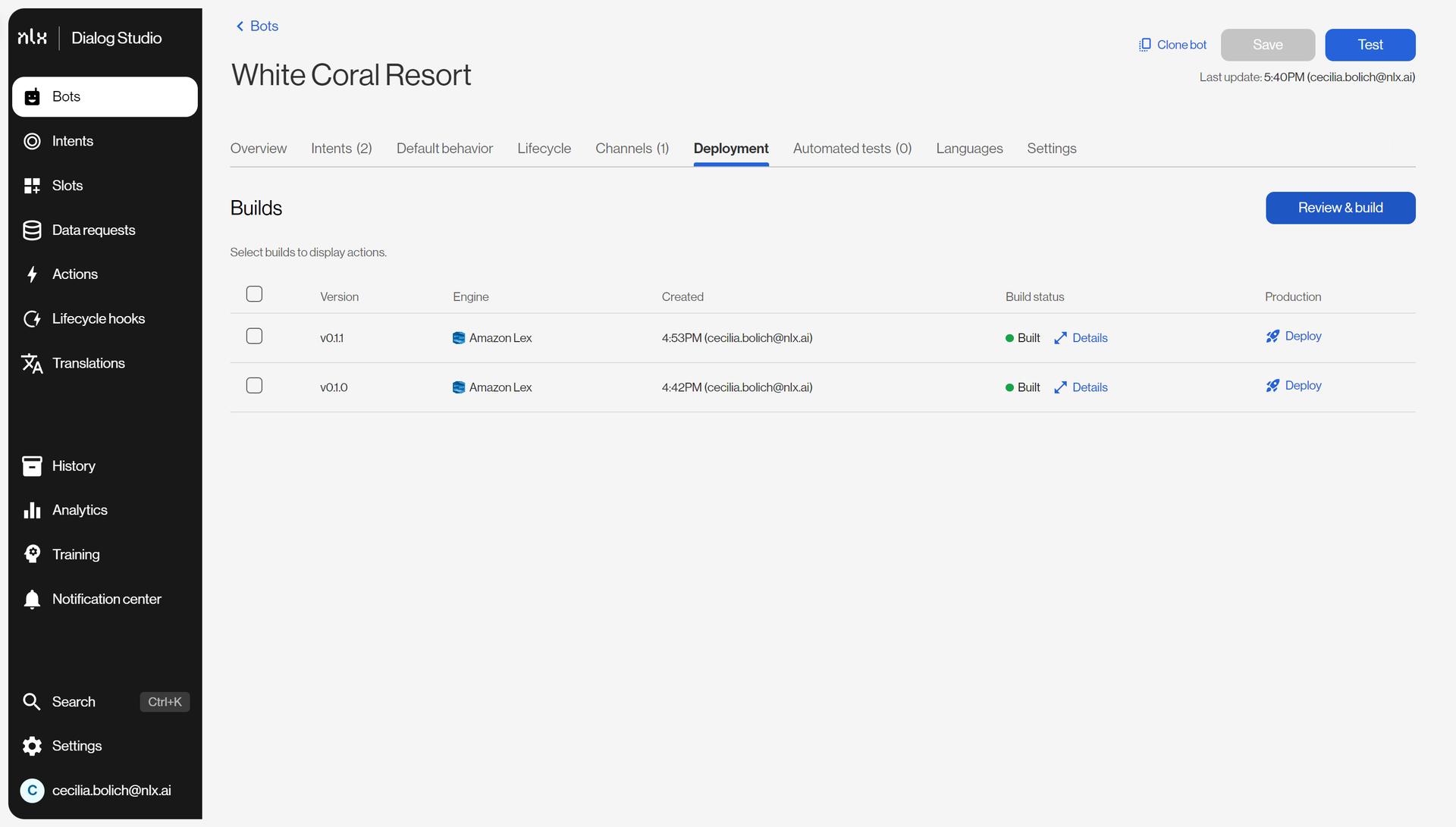The image size is (1456, 827).
Task: Click the 4:53PM created timestamp
Action: [x=737, y=338]
